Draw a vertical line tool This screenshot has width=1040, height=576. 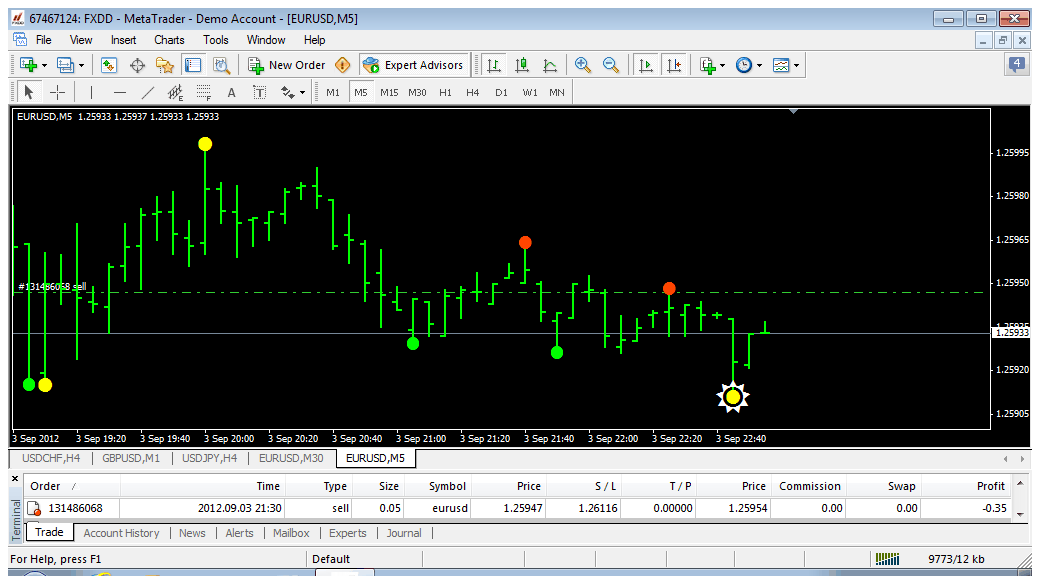(x=91, y=92)
